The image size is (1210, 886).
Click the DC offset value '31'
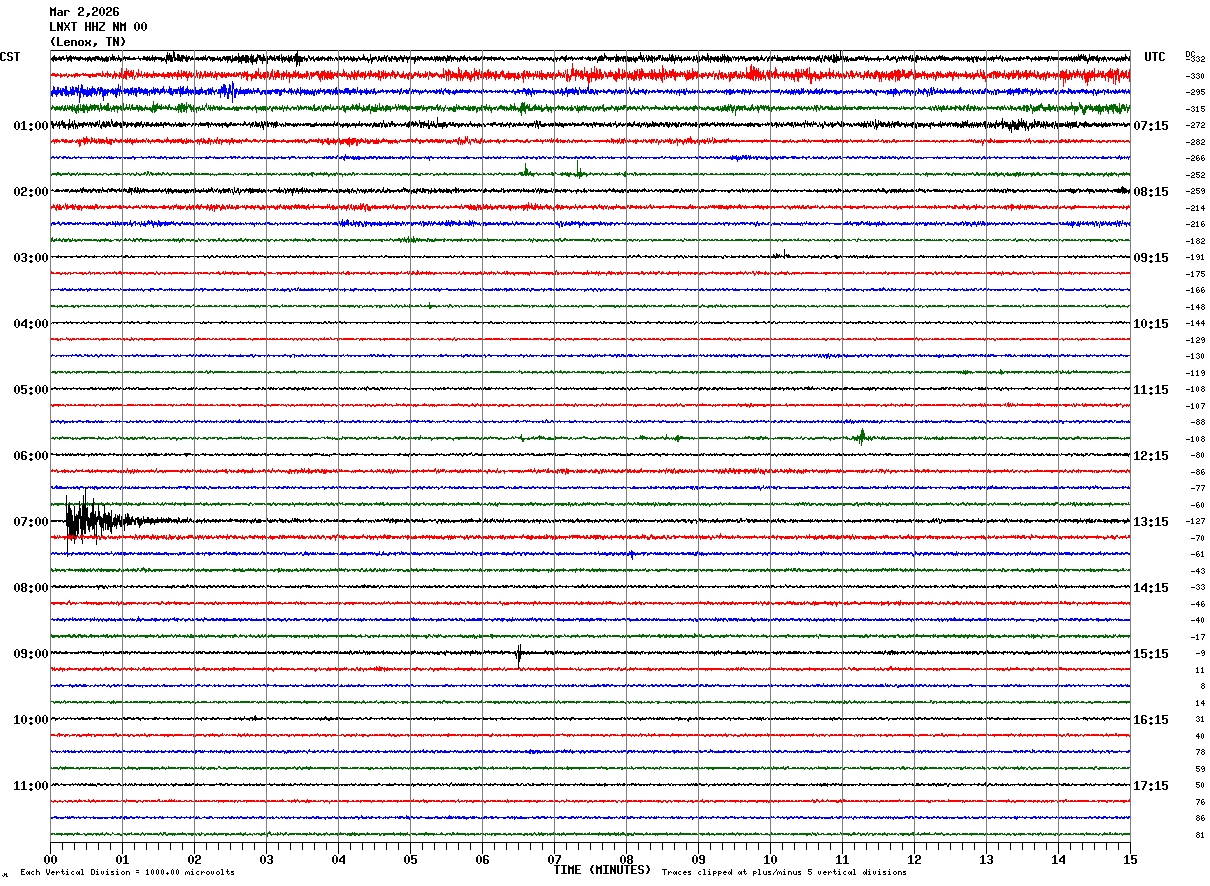[x=1200, y=719]
